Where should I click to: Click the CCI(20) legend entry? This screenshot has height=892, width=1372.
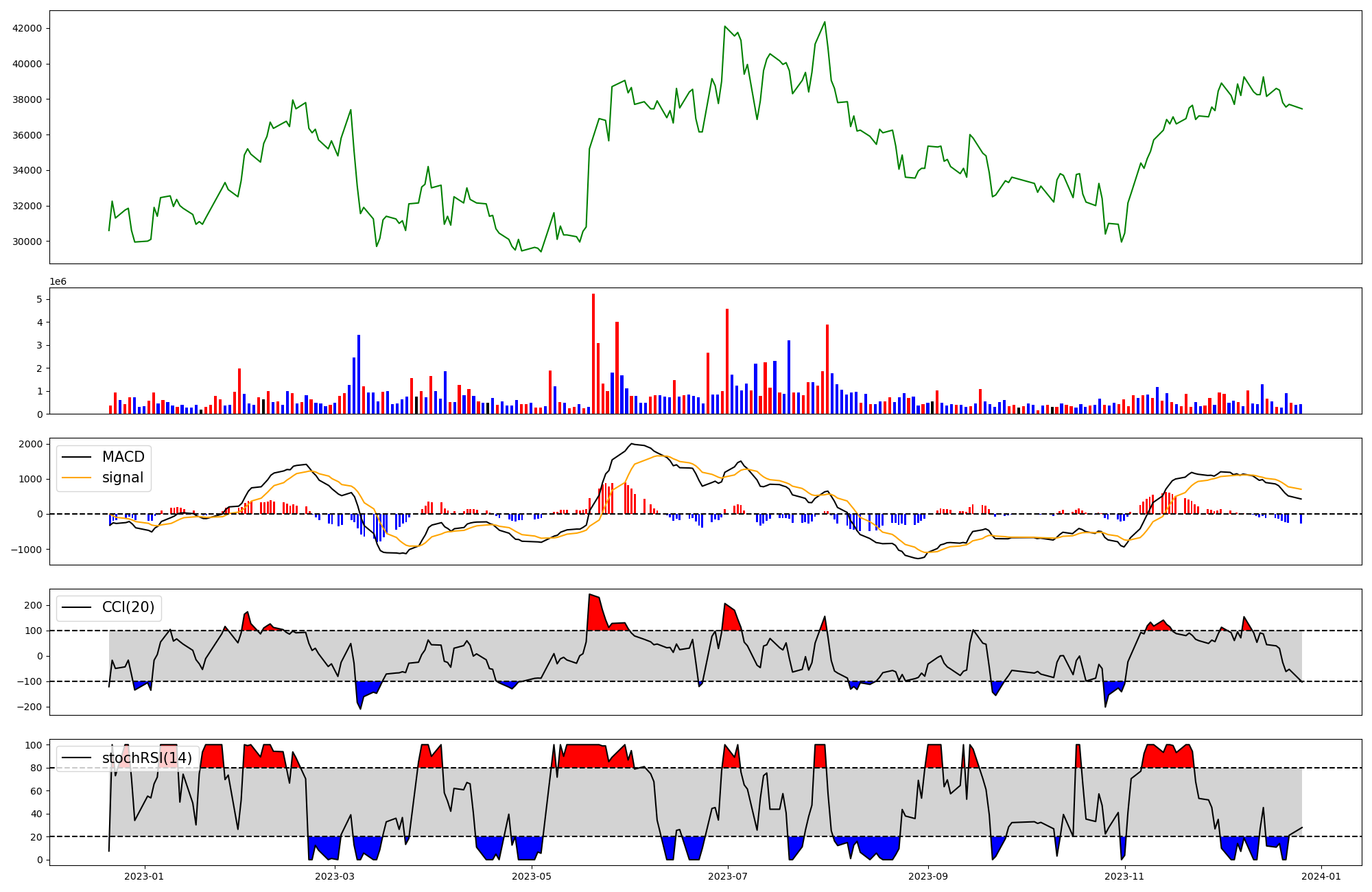(x=128, y=607)
